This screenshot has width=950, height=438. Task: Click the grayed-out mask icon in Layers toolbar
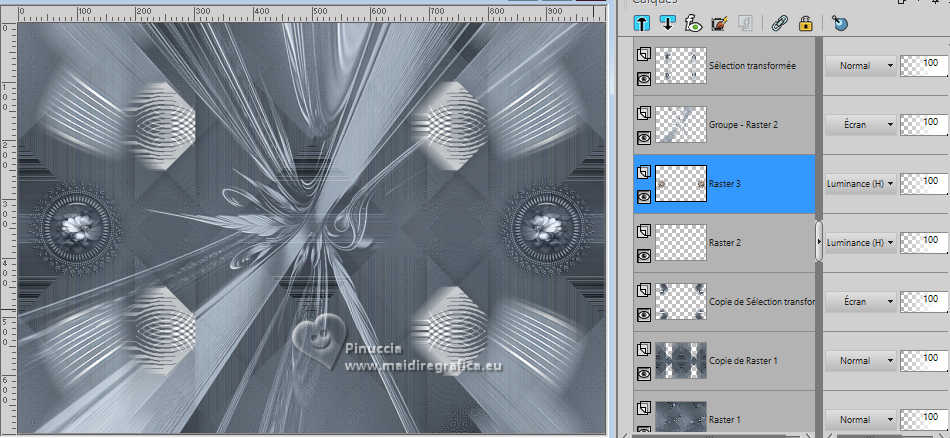click(744, 24)
